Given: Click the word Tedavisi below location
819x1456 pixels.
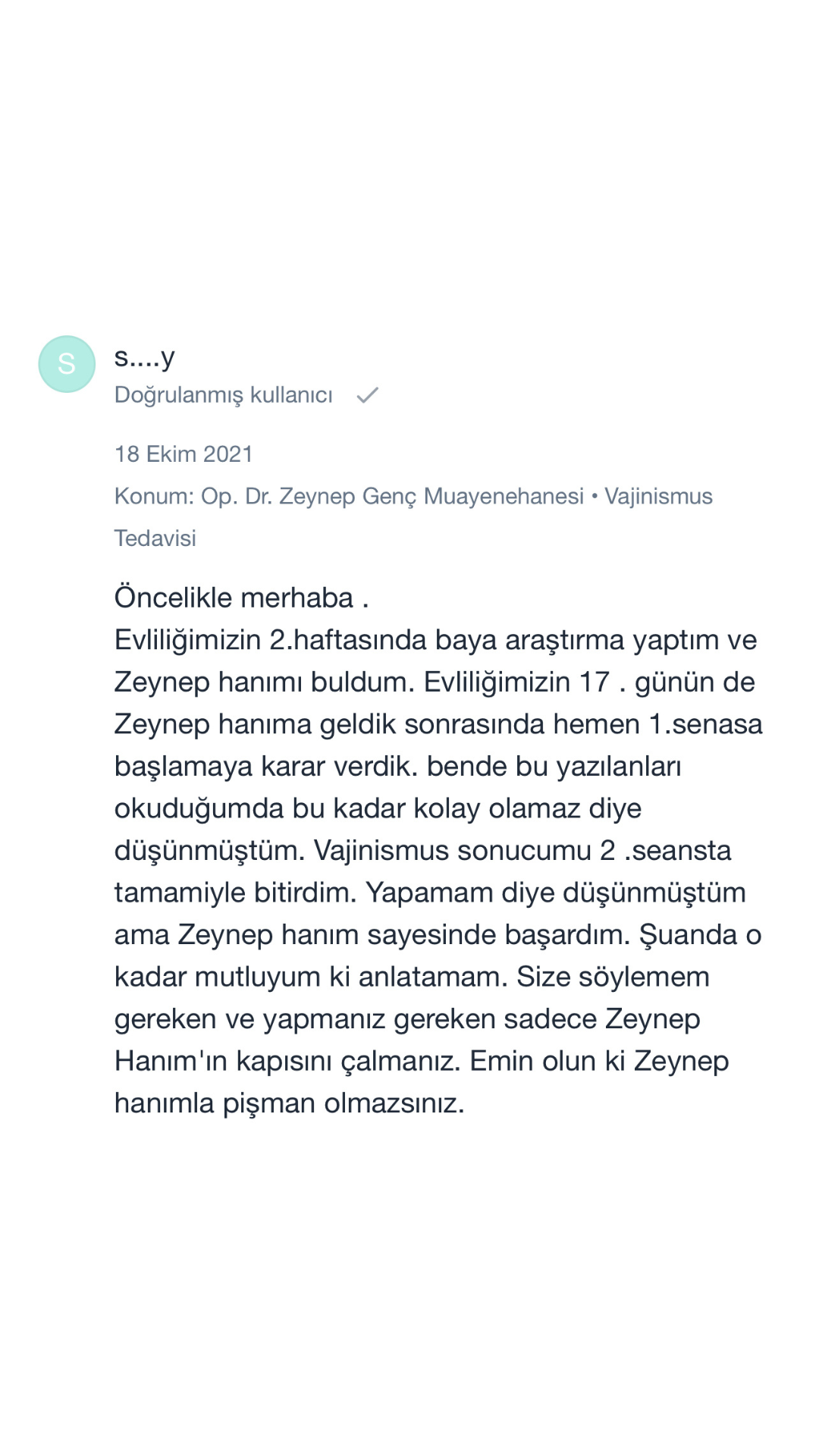Looking at the screenshot, I should [x=155, y=538].
